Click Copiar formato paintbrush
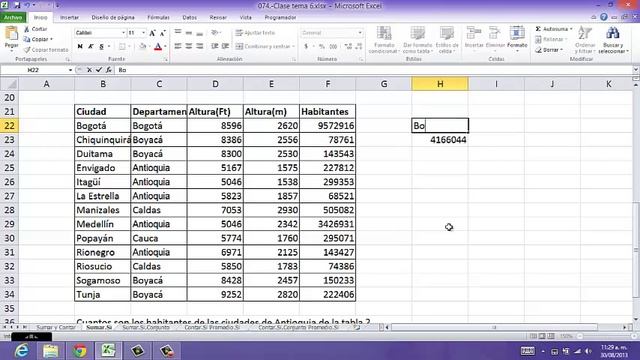Viewport: 640px width, 360px height. tap(46, 50)
